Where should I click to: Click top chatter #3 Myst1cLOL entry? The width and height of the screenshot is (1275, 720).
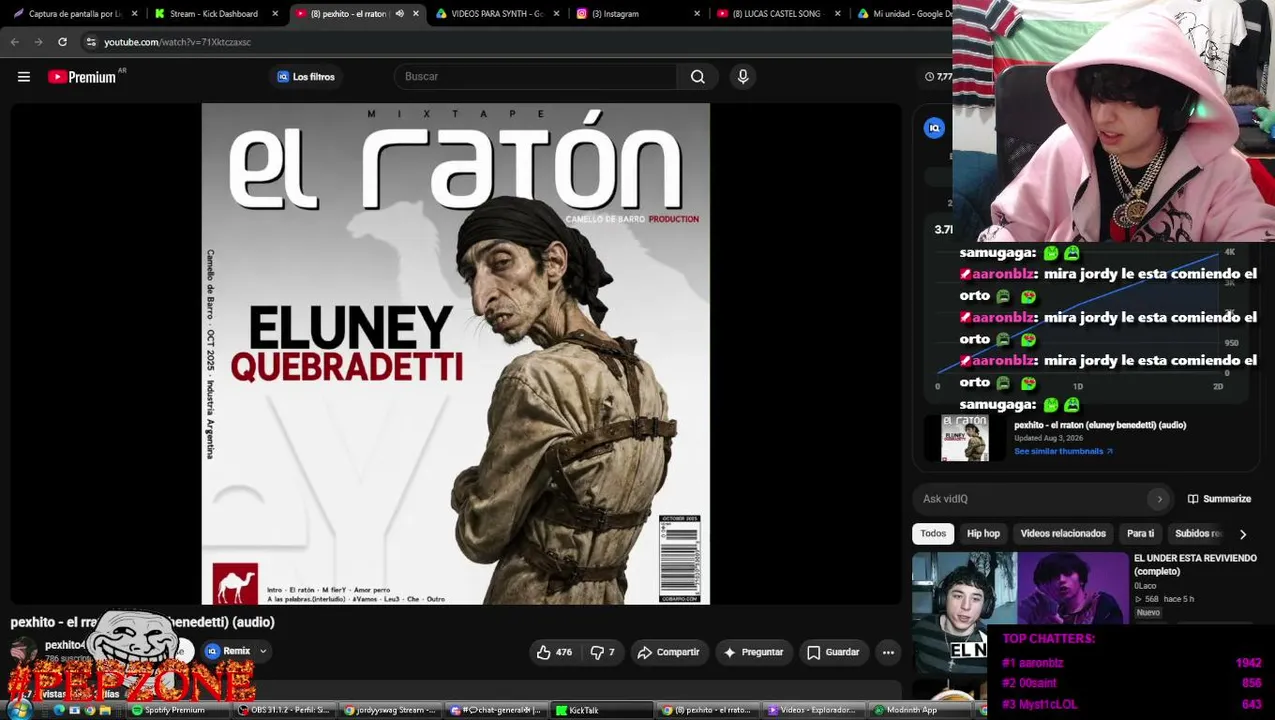(x=1132, y=704)
